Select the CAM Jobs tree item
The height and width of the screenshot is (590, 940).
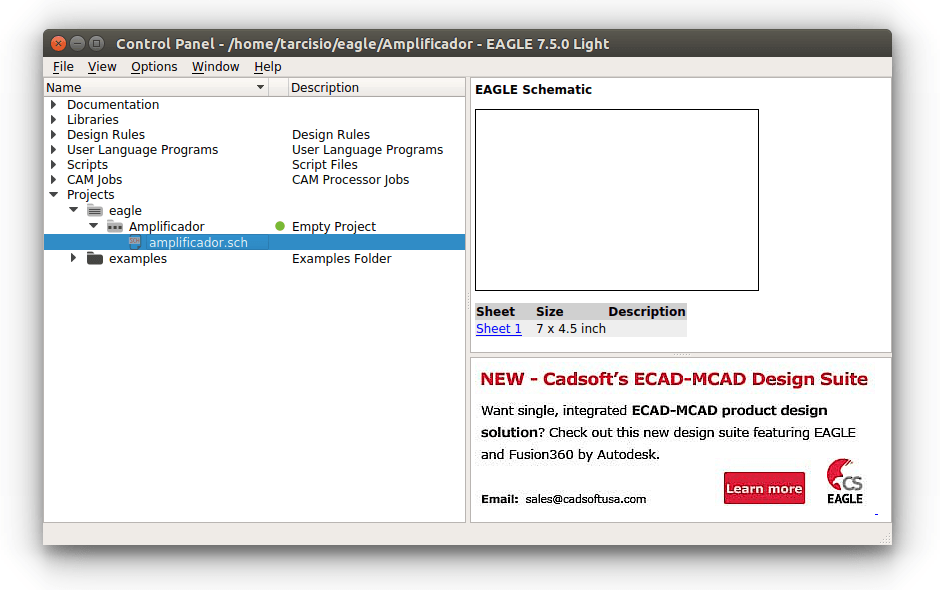(94, 180)
